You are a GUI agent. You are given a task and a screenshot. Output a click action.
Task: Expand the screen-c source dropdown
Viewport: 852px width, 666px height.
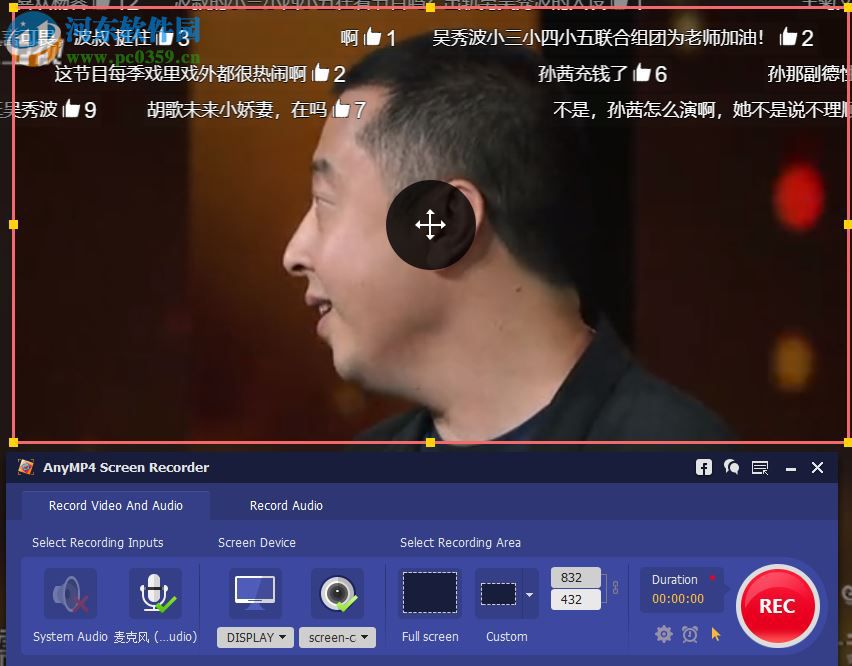(337, 637)
